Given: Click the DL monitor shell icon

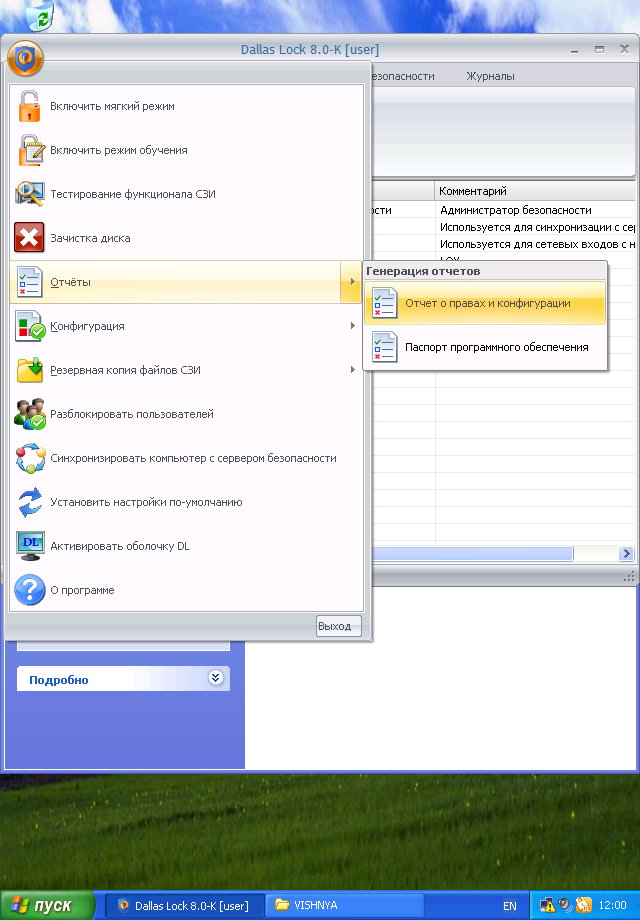Looking at the screenshot, I should 31,546.
